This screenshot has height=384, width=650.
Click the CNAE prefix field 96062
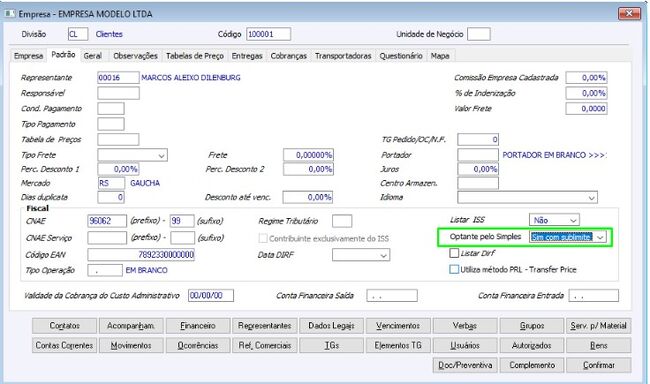pos(107,221)
